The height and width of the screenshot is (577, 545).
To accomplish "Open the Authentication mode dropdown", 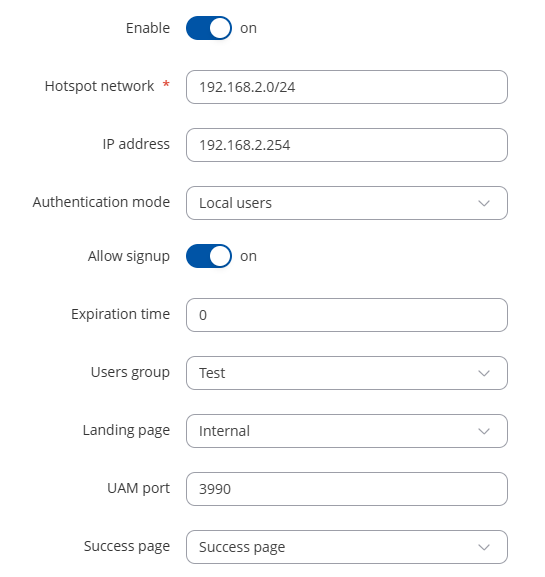I will (x=347, y=203).
